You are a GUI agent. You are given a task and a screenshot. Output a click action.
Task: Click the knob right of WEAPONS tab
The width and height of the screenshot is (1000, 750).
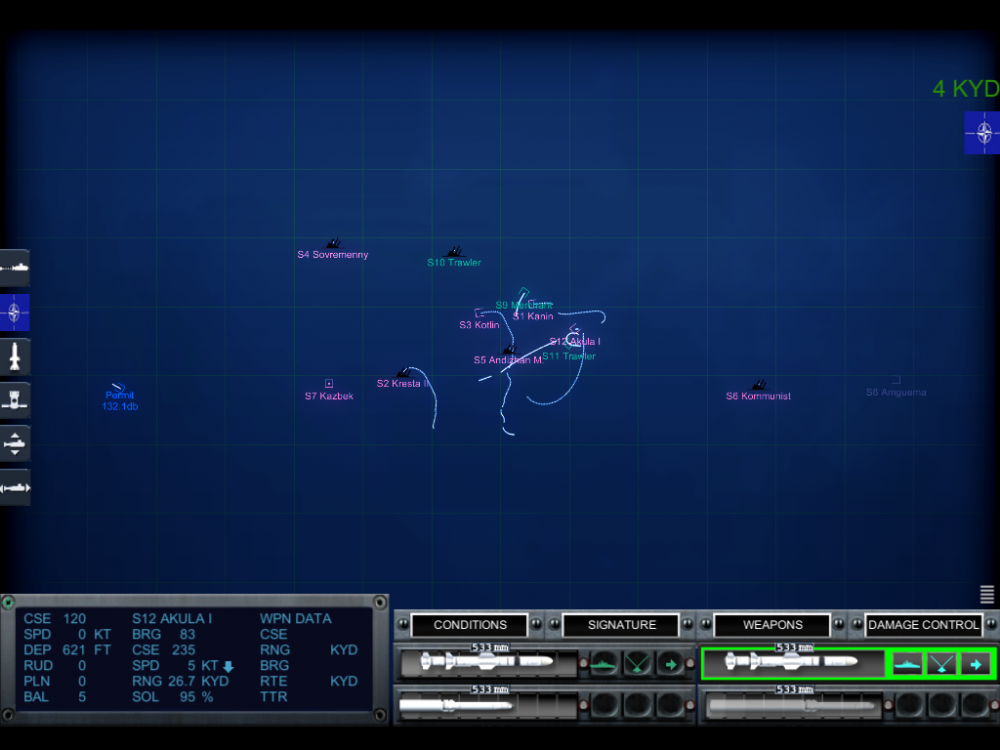tap(839, 624)
